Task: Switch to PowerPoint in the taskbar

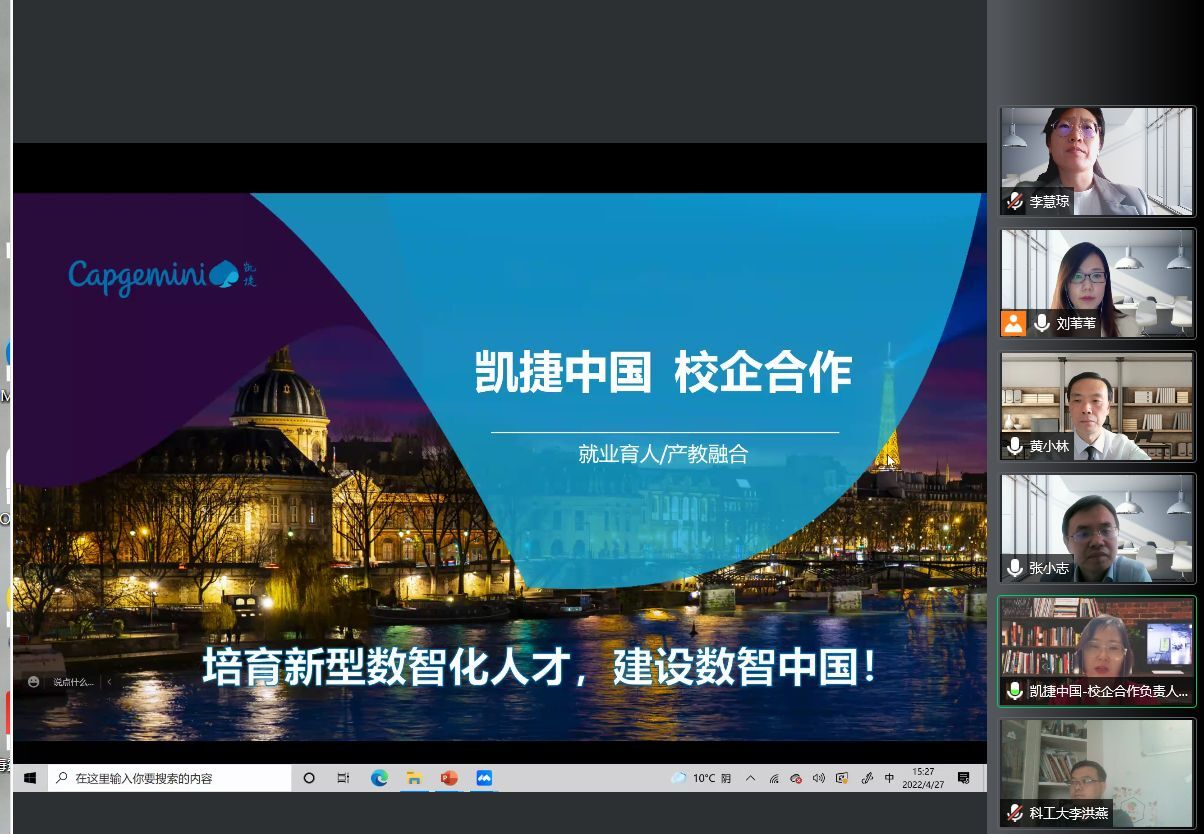Action: [x=449, y=778]
